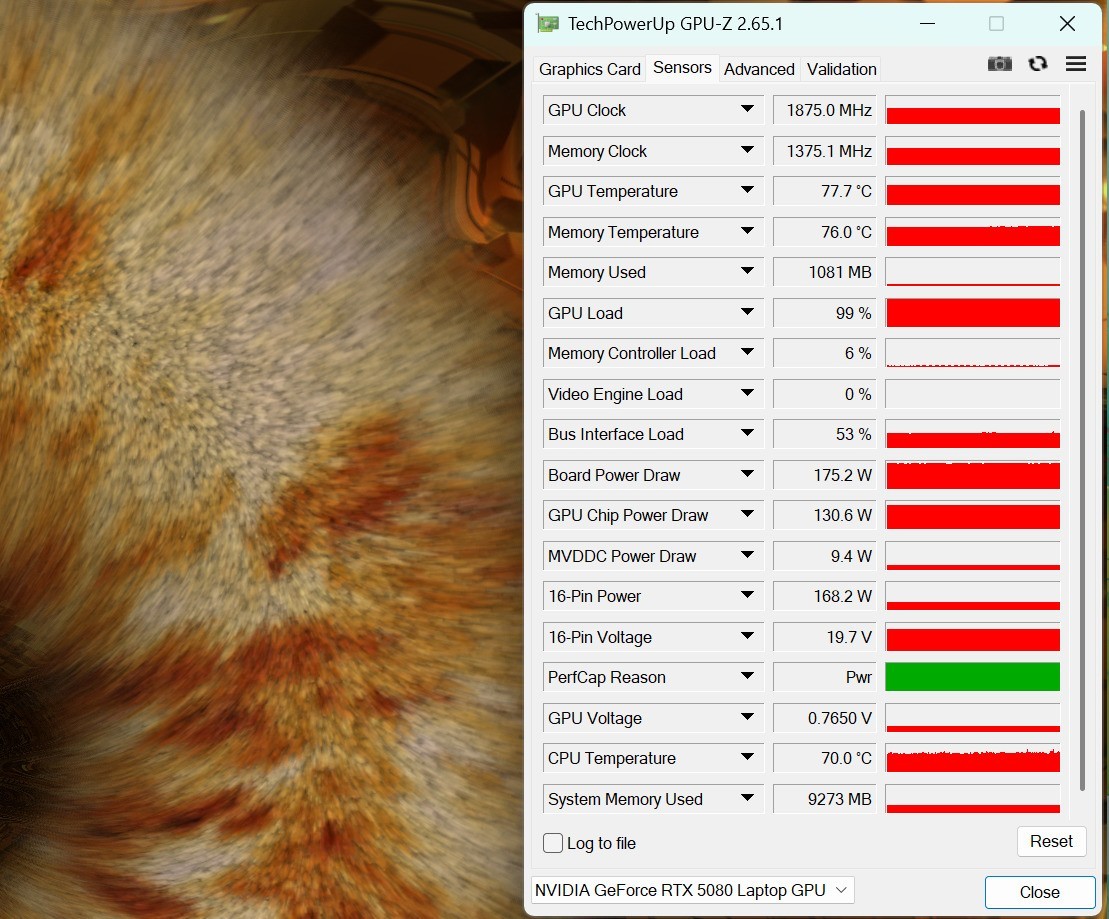The width and height of the screenshot is (1109, 919).
Task: Click the Close button at bottom
Action: click(x=1039, y=892)
